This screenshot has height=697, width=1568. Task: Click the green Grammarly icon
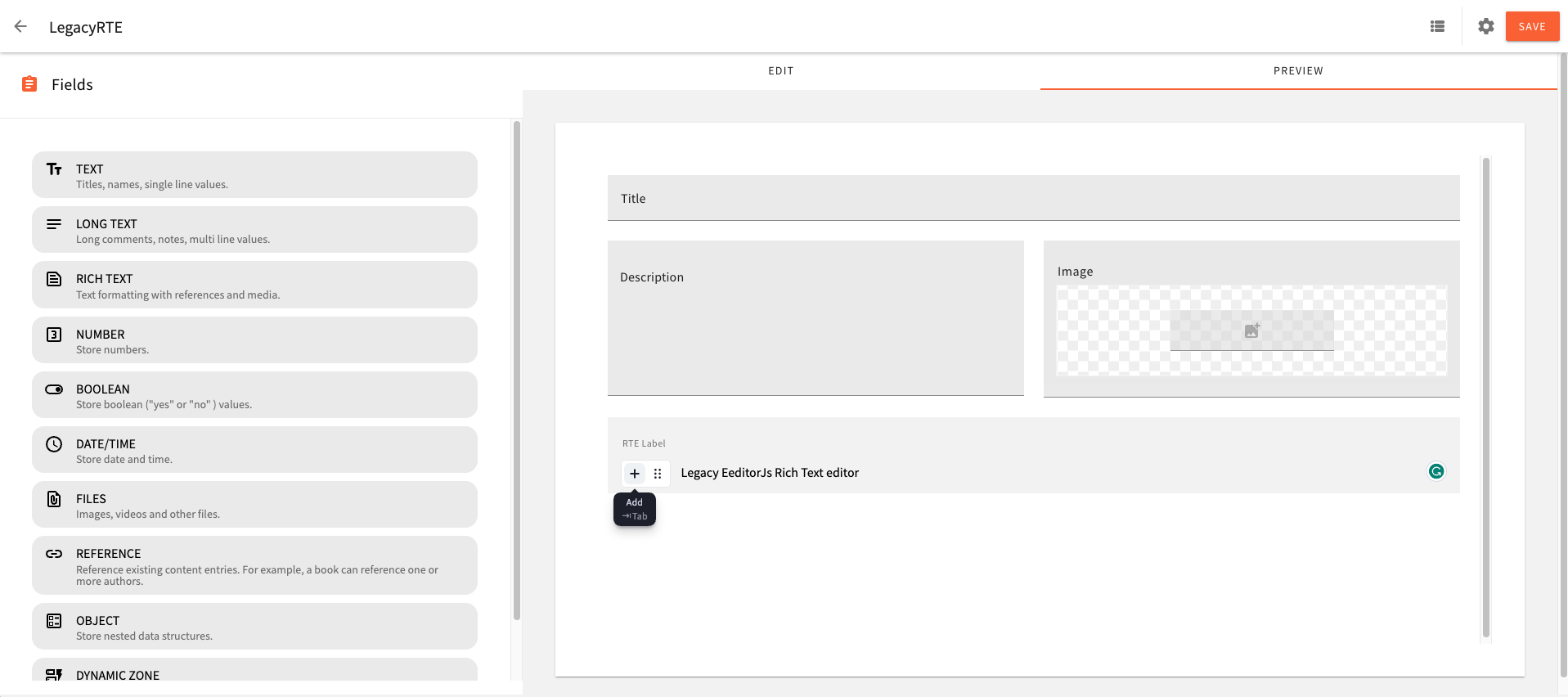click(x=1435, y=471)
